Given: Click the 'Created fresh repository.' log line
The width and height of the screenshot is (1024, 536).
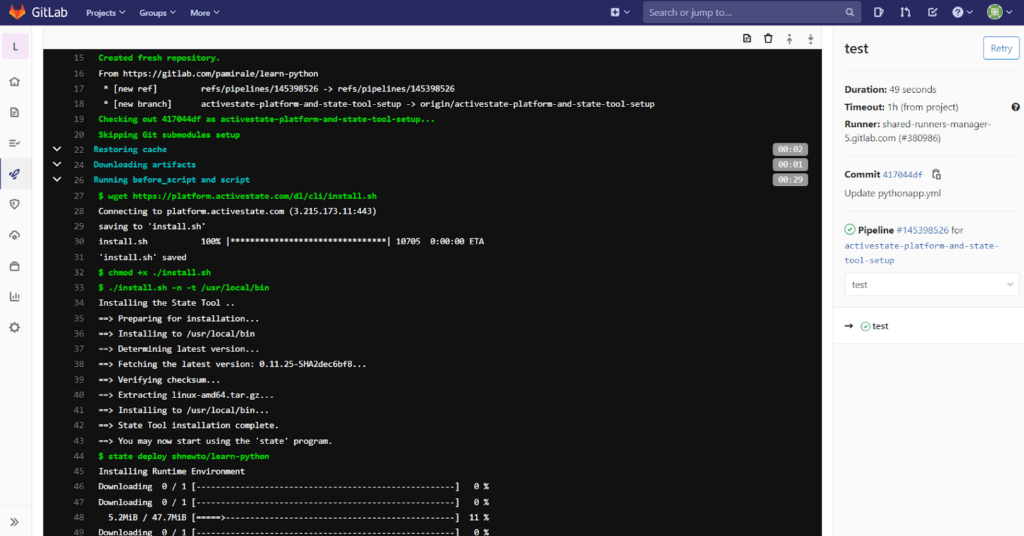Looking at the screenshot, I should (x=159, y=58).
